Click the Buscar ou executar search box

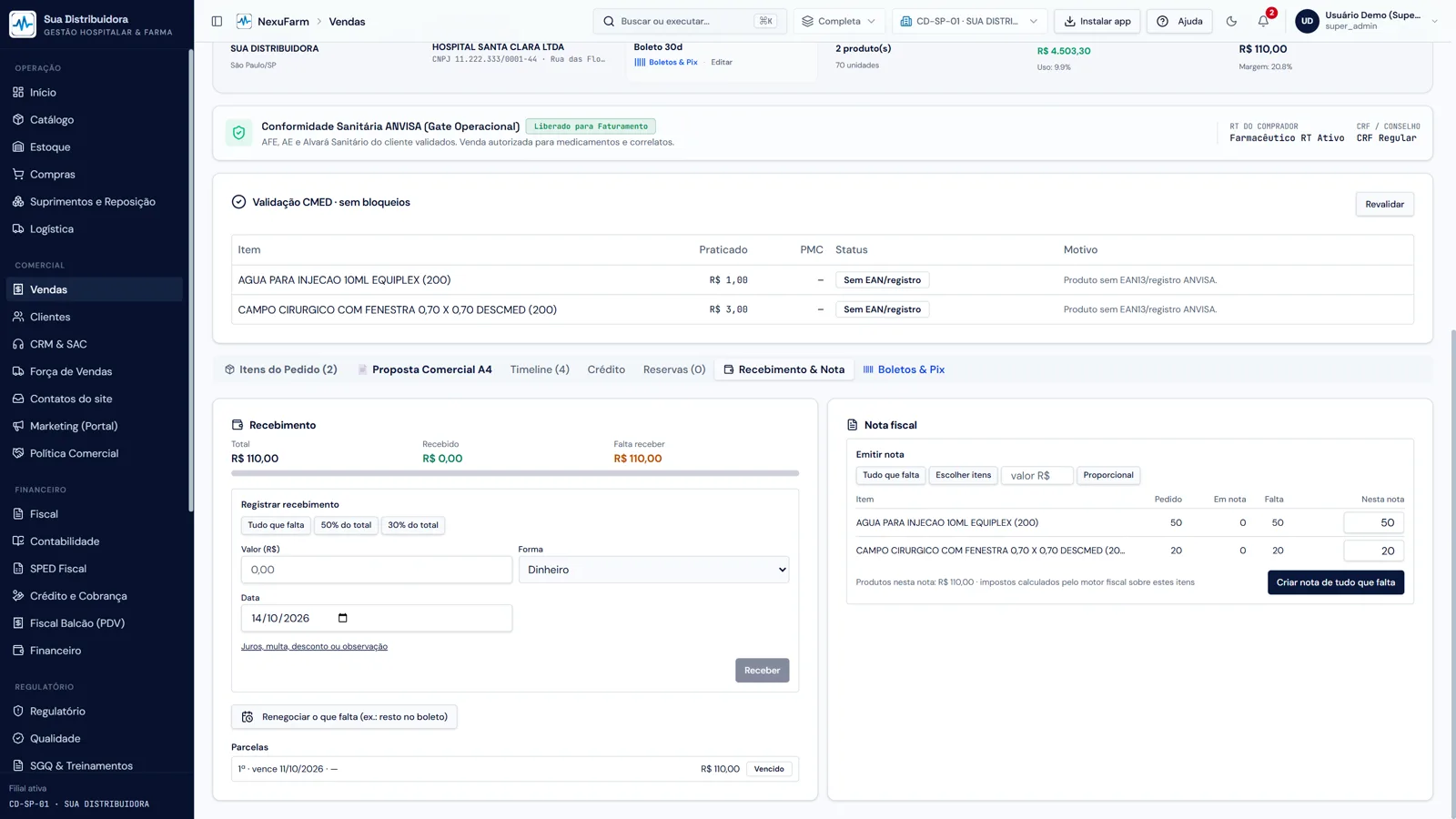pyautogui.click(x=689, y=21)
